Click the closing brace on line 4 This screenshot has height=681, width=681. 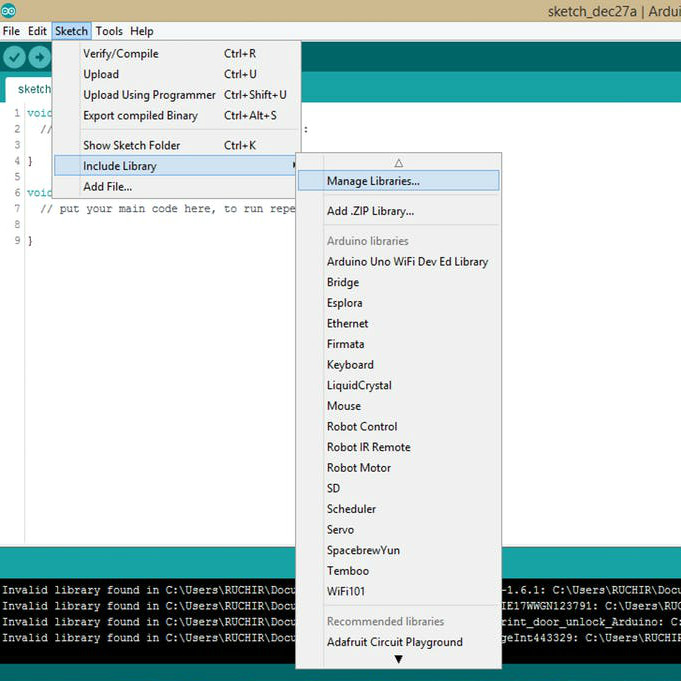(30, 161)
